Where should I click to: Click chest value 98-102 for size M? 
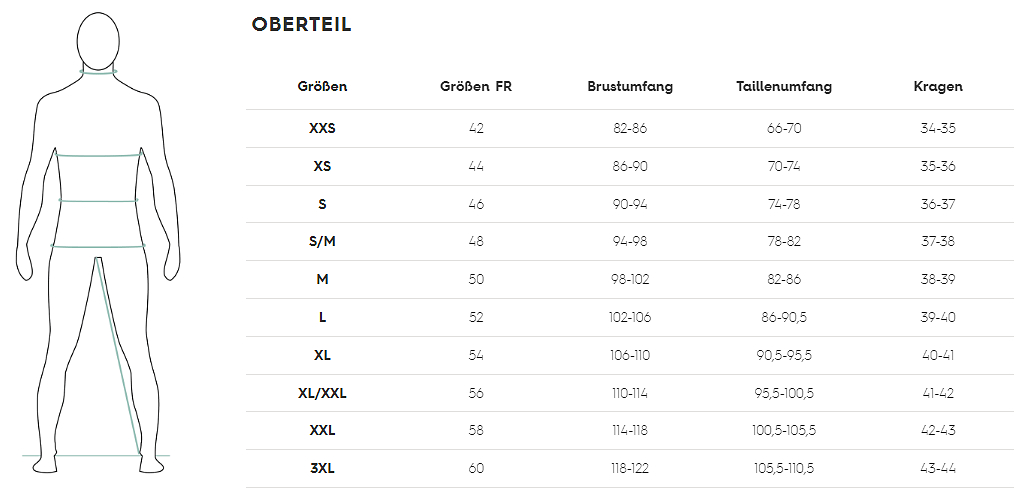coord(630,279)
